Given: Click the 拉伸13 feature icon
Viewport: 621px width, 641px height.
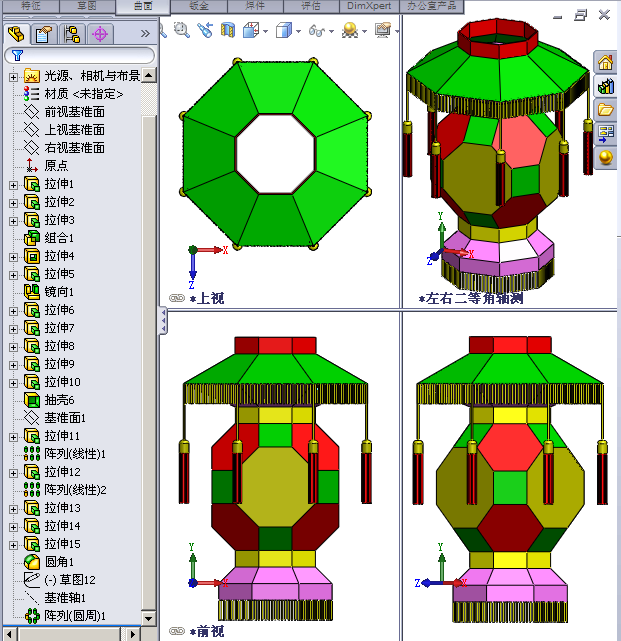Looking at the screenshot, I should click(x=31, y=508).
